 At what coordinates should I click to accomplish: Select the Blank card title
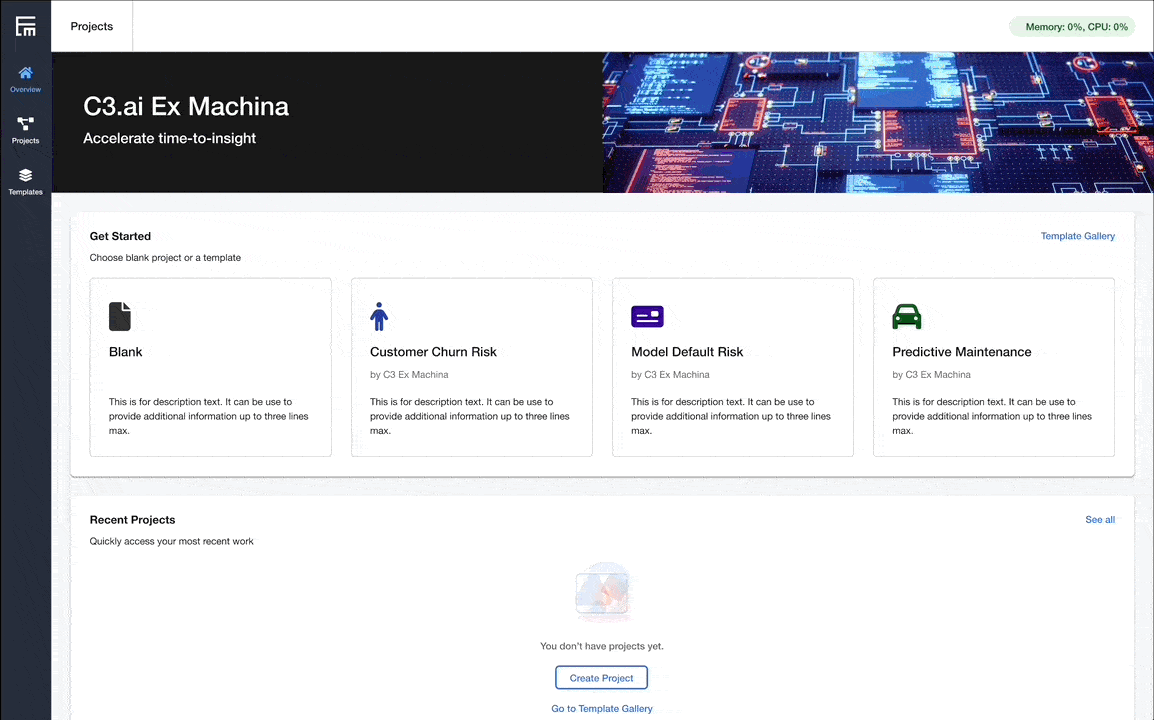tap(126, 352)
